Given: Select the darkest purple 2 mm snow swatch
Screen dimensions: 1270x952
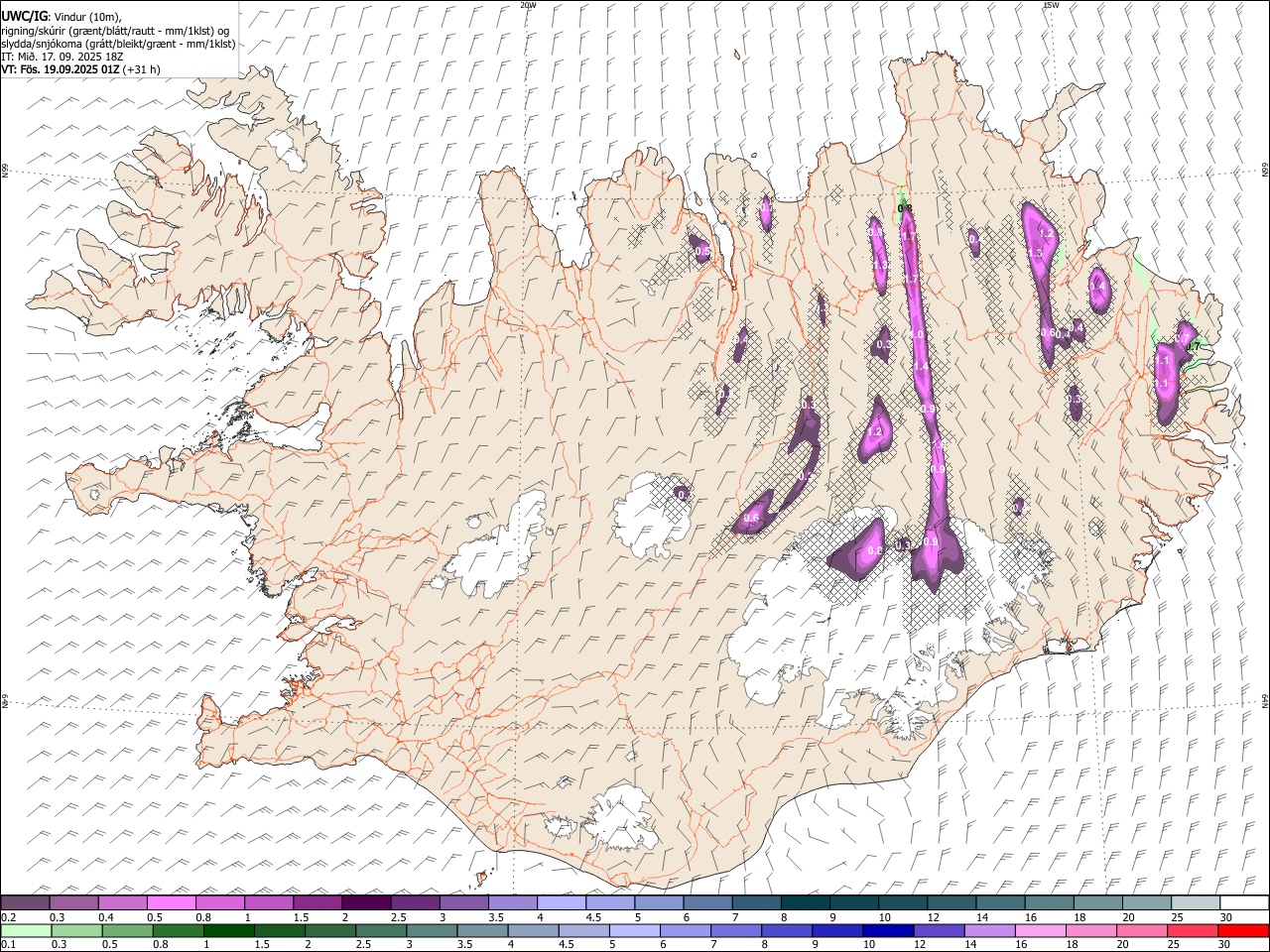Looking at the screenshot, I should pyautogui.click(x=366, y=902).
